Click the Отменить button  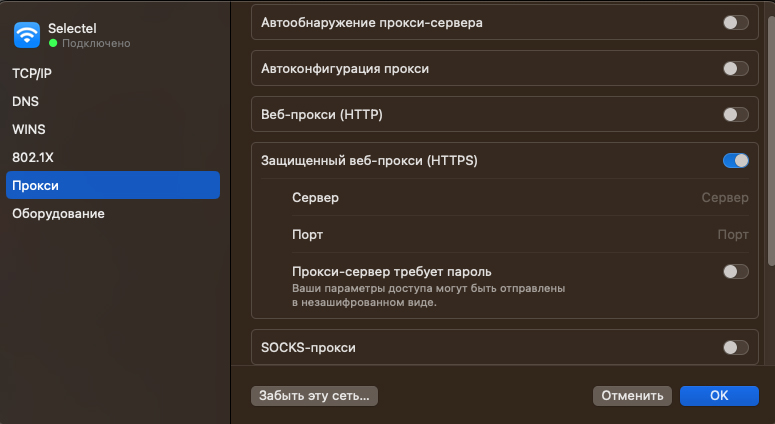click(632, 396)
